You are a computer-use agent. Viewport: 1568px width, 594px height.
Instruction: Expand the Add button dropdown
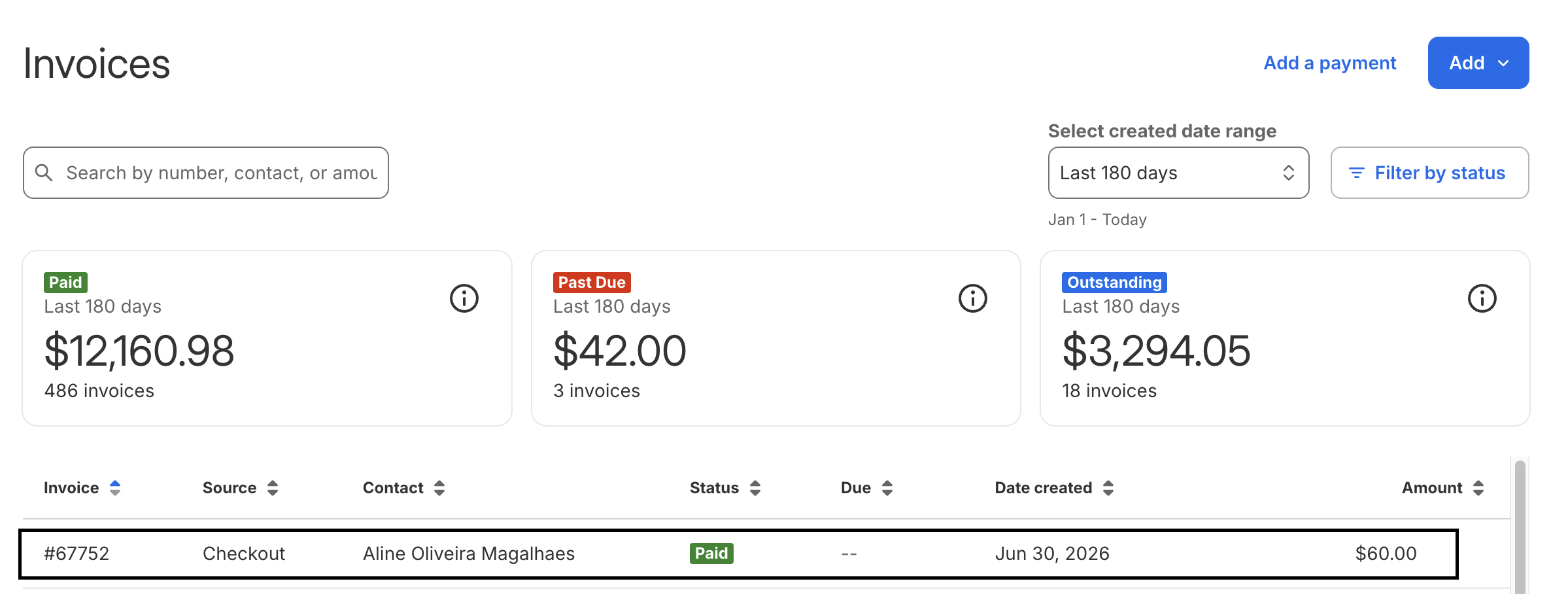(1478, 63)
